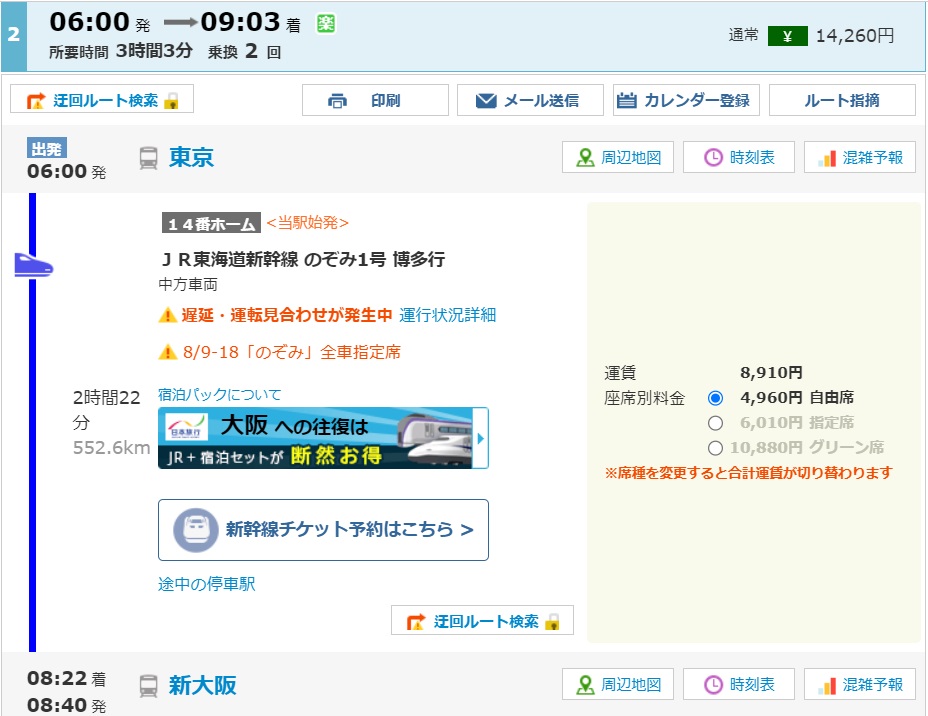928x716 pixels.
Task: Click warning icon beside 遅延・運転見合わせ
Action: tap(167, 315)
